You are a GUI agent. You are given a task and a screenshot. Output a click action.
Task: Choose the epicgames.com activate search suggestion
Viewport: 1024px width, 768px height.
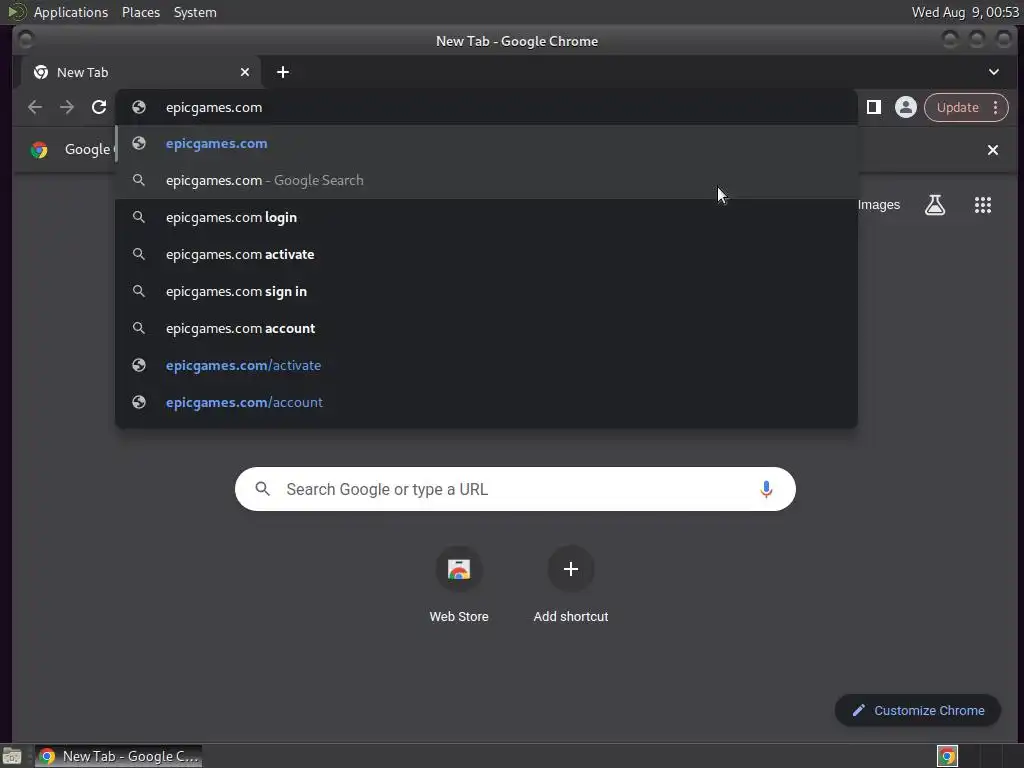pyautogui.click(x=486, y=254)
